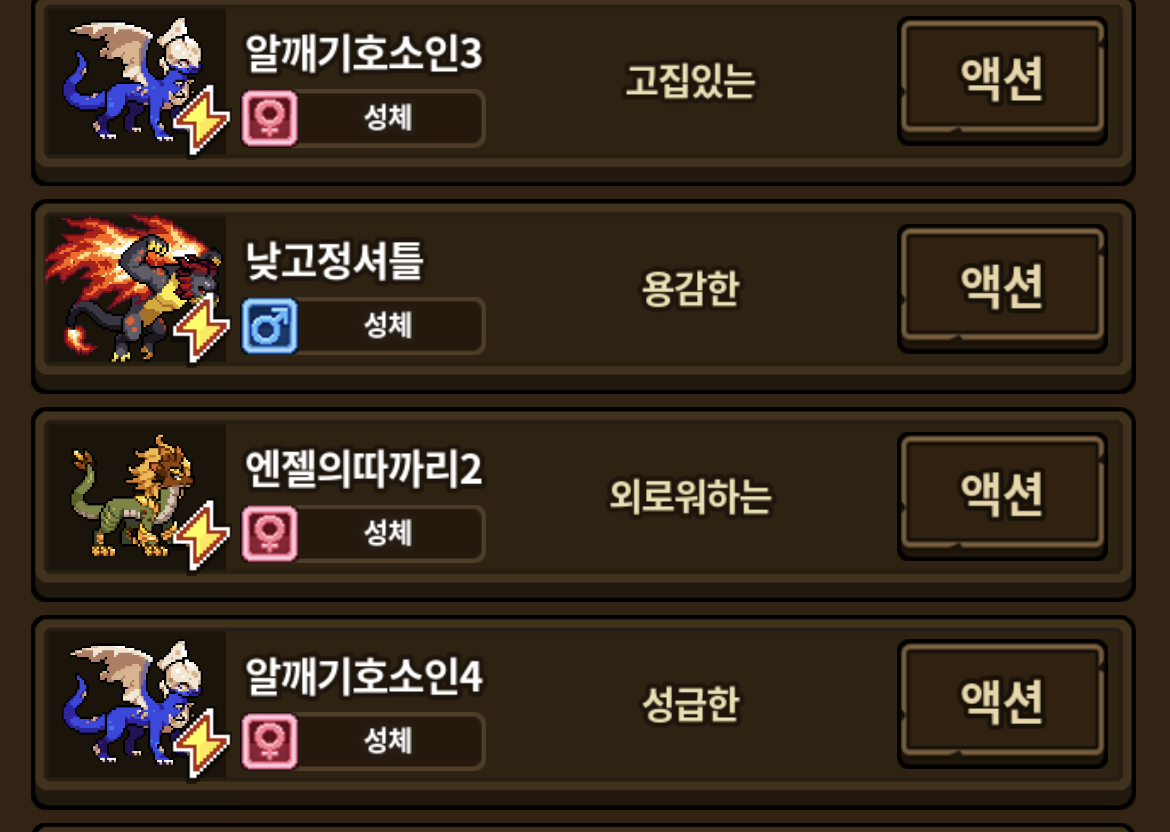Image resolution: width=1170 pixels, height=832 pixels.
Task: Click the 성급한 personality label
Action: point(690,704)
